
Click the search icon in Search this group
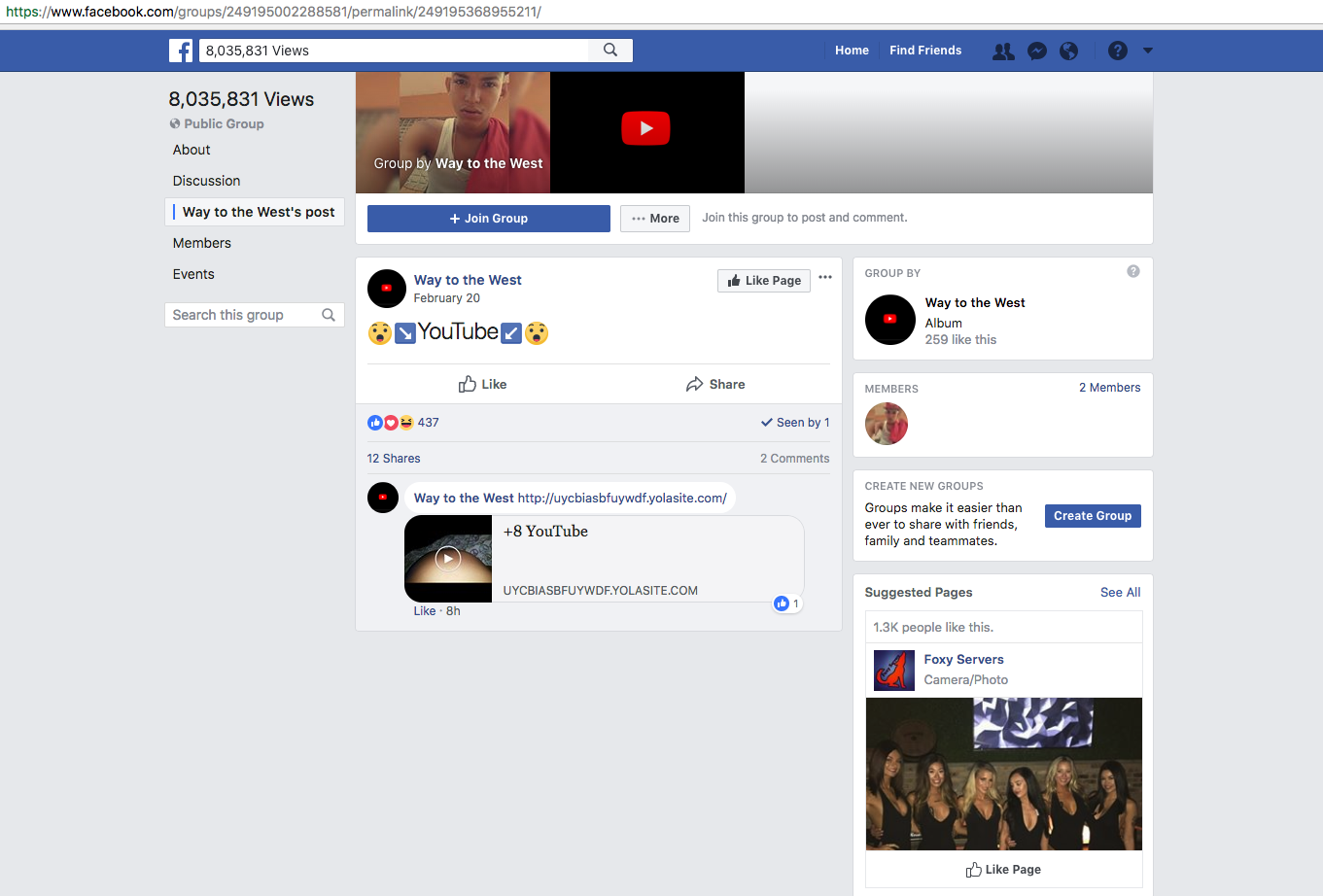click(329, 315)
